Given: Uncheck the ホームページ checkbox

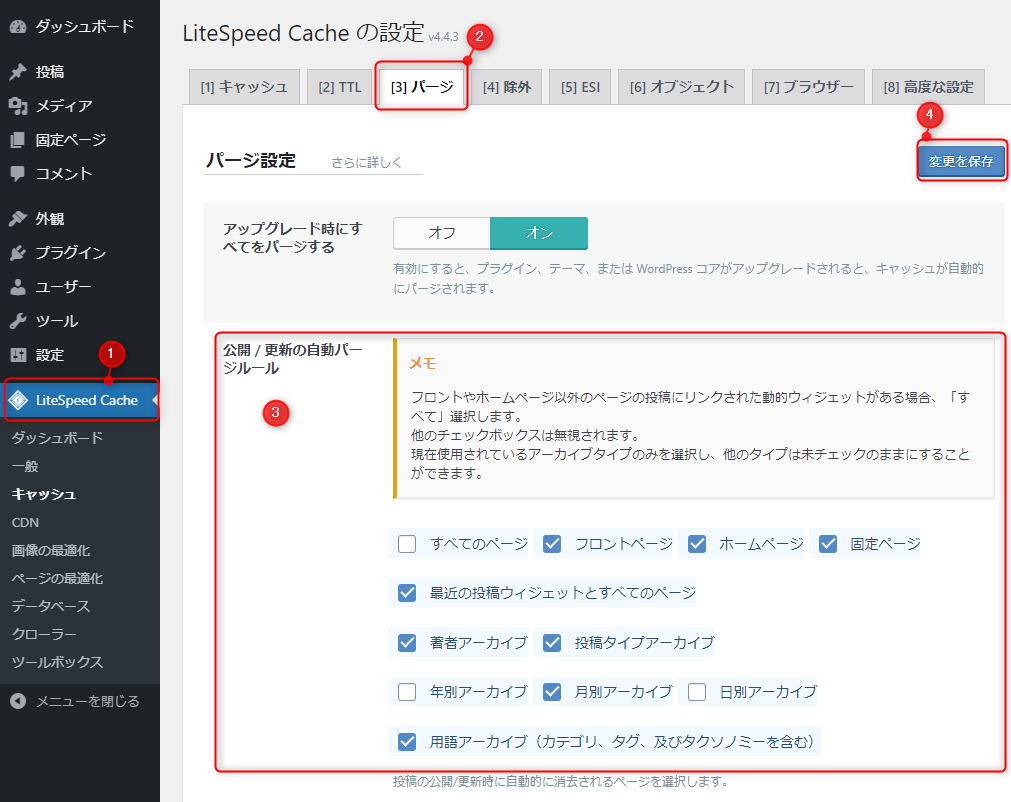Looking at the screenshot, I should tap(697, 544).
